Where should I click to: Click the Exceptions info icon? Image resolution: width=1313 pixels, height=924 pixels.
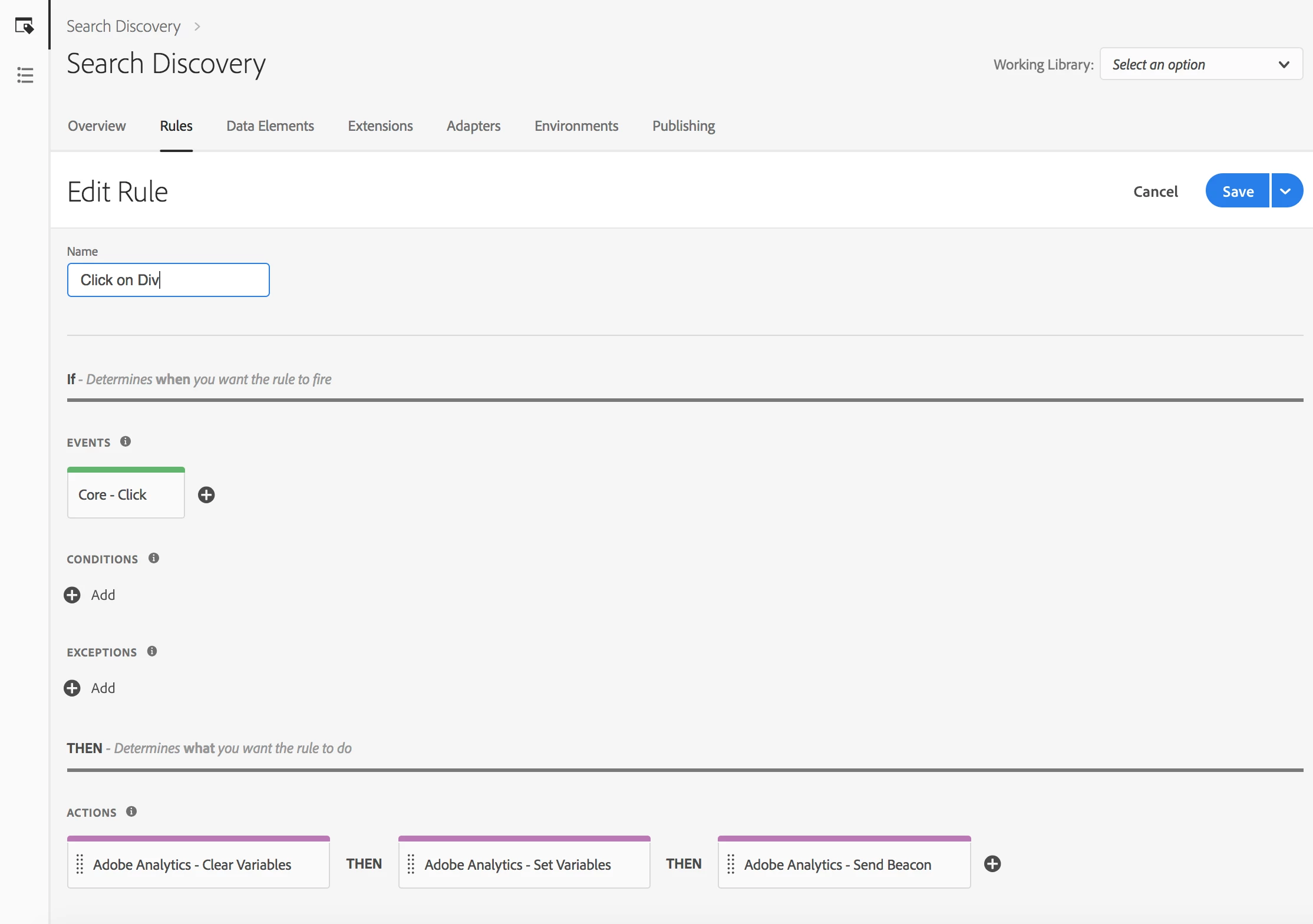point(152,651)
